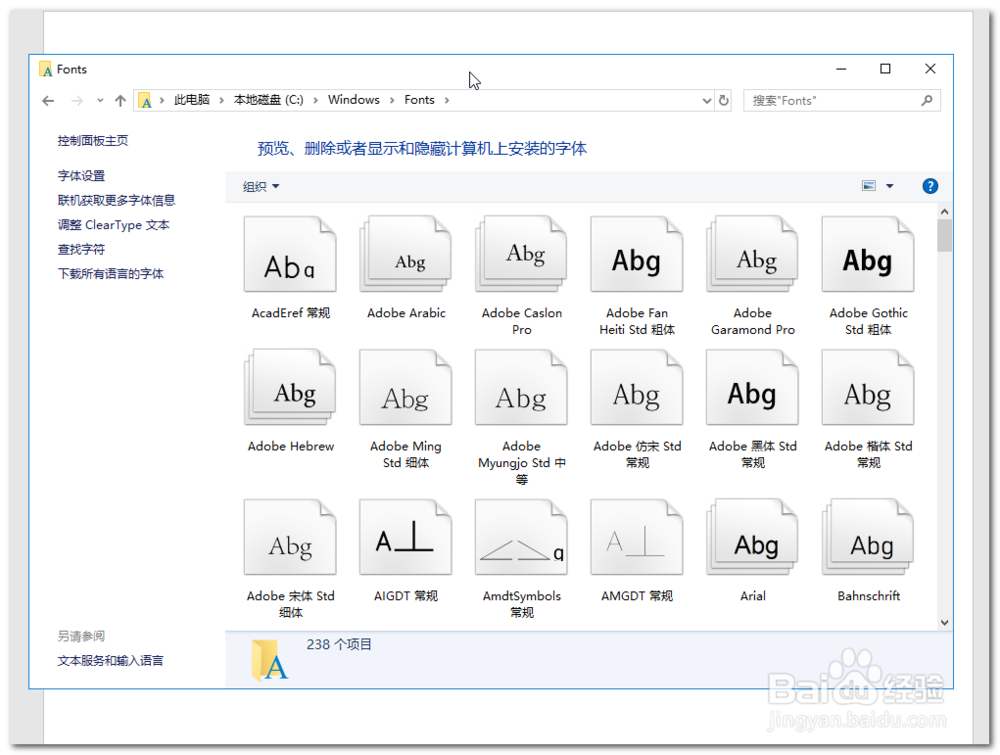Click the view layout icon button
This screenshot has height=755, width=1000.
[869, 186]
